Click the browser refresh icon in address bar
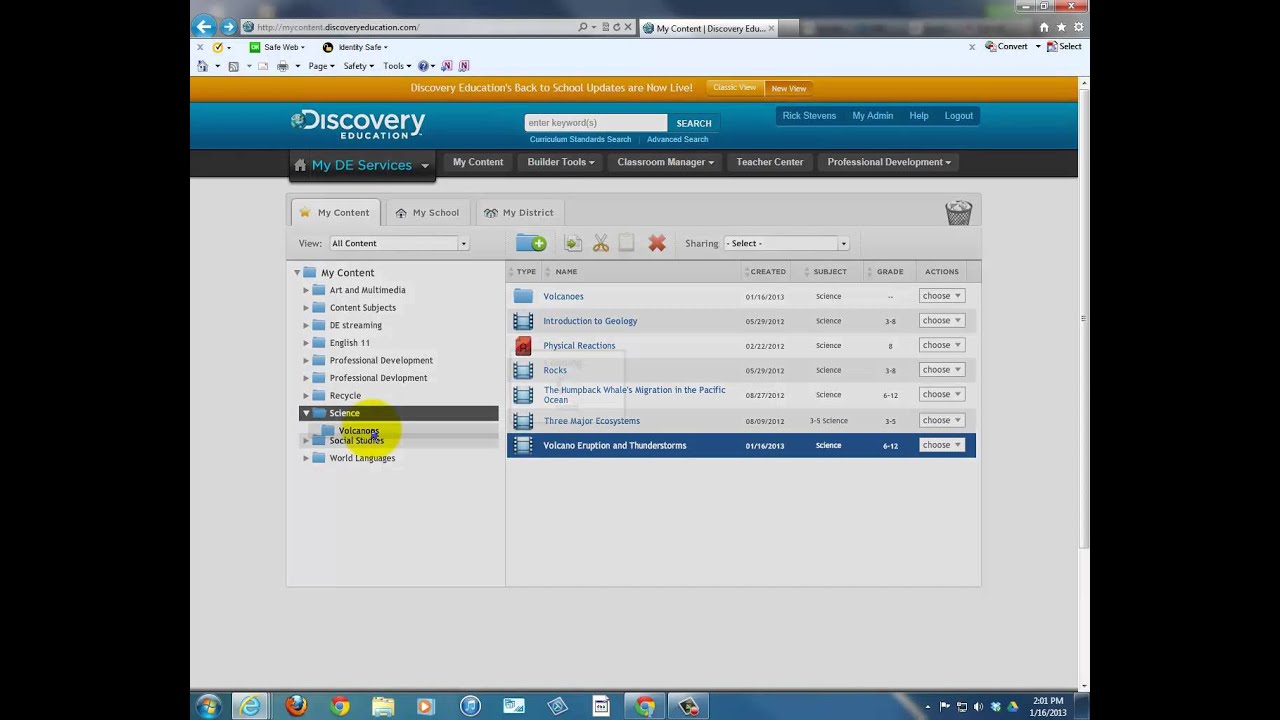The image size is (1280, 720). click(616, 27)
